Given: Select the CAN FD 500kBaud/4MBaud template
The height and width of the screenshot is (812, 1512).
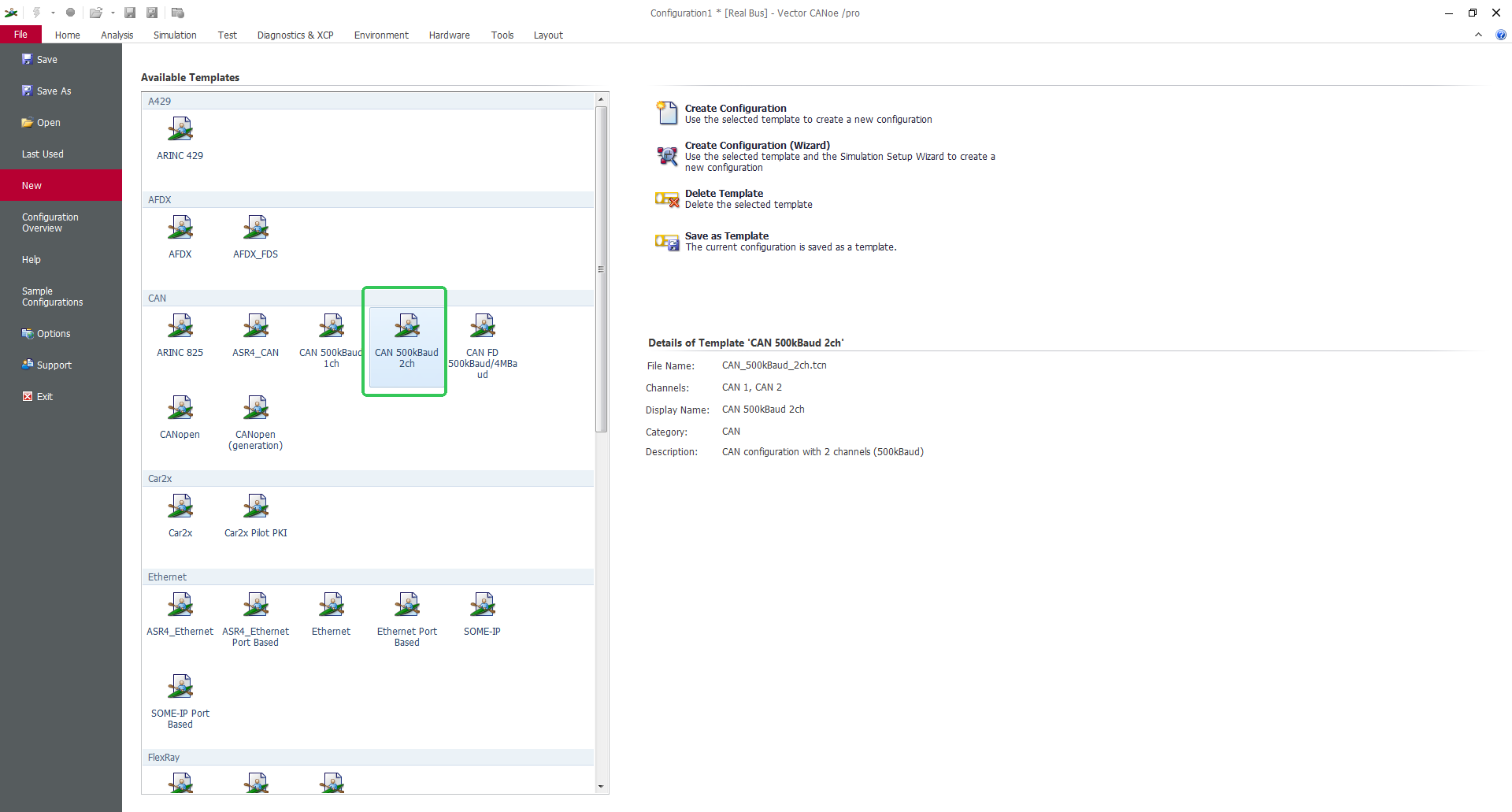Looking at the screenshot, I should pyautogui.click(x=483, y=347).
